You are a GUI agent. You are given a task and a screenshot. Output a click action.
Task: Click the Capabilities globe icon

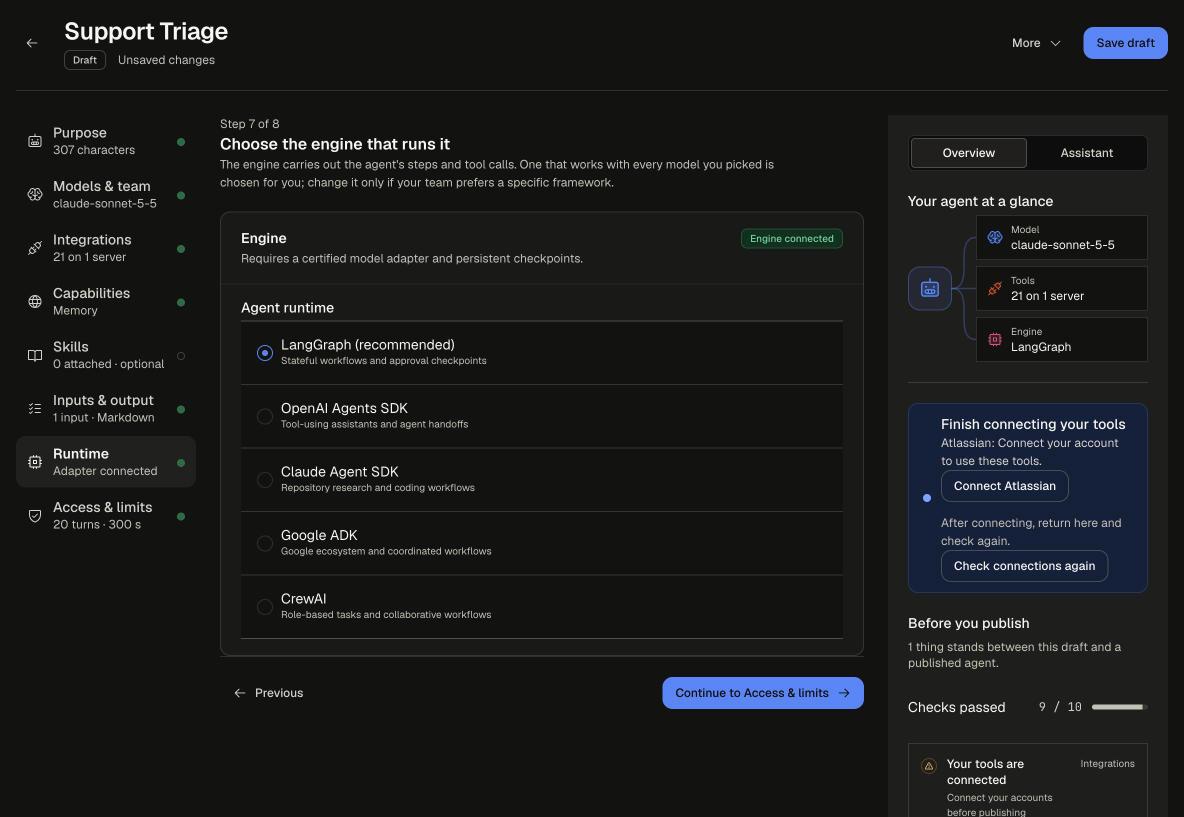pyautogui.click(x=35, y=302)
